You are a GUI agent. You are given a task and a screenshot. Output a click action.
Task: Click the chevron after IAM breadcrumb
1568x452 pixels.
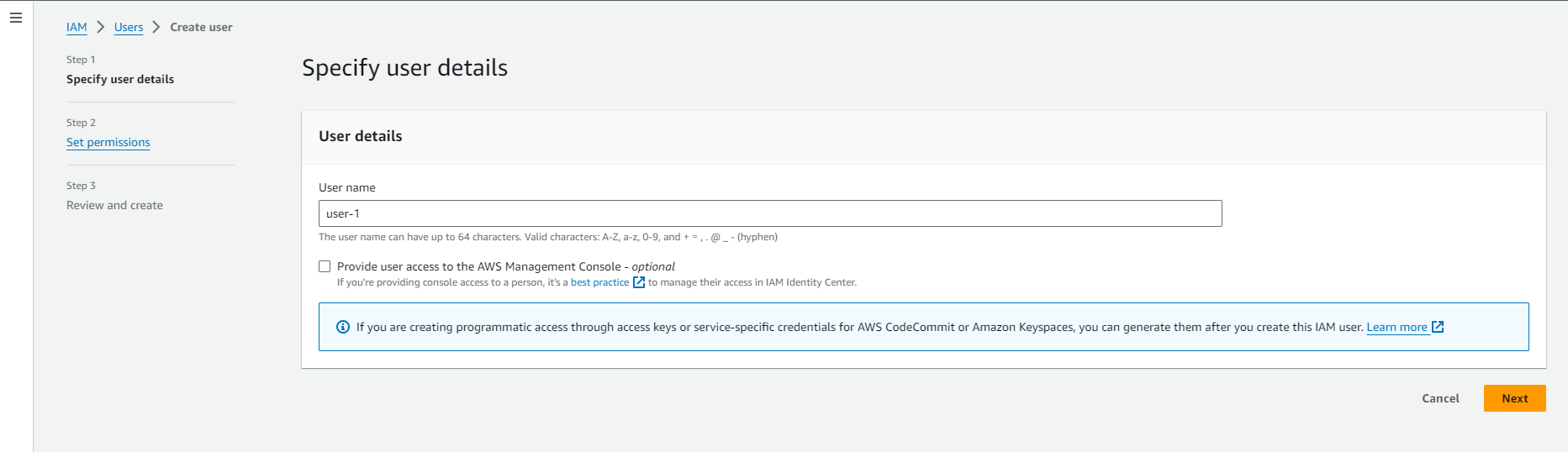coord(101,27)
